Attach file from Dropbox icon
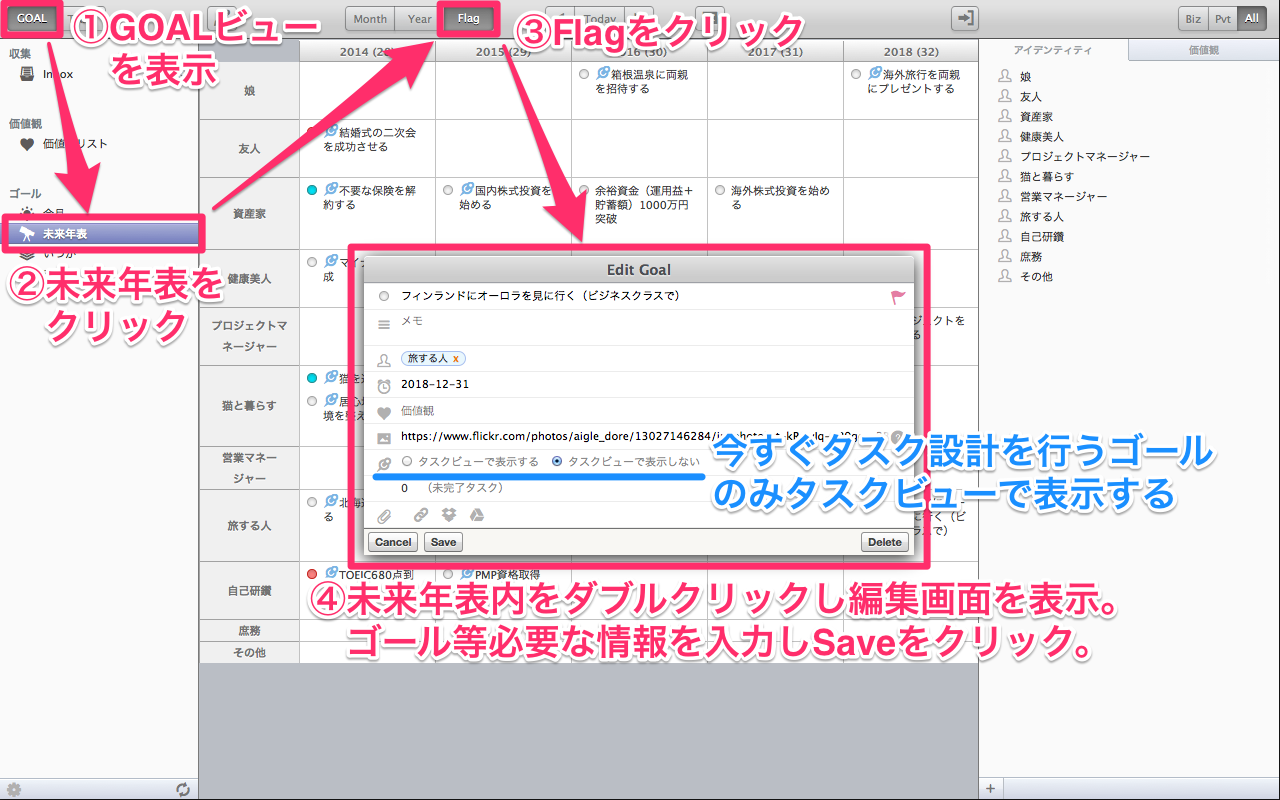 point(449,515)
